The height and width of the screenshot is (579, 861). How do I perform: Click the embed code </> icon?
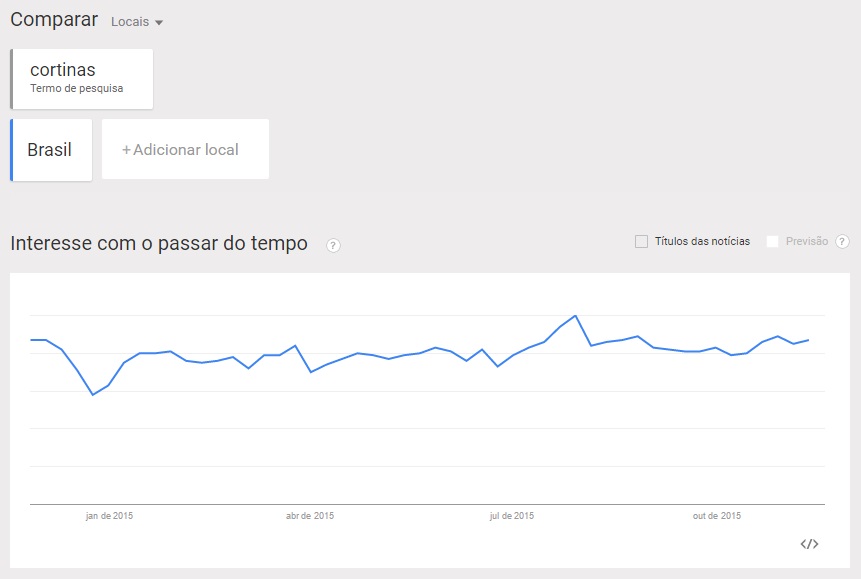[x=810, y=542]
